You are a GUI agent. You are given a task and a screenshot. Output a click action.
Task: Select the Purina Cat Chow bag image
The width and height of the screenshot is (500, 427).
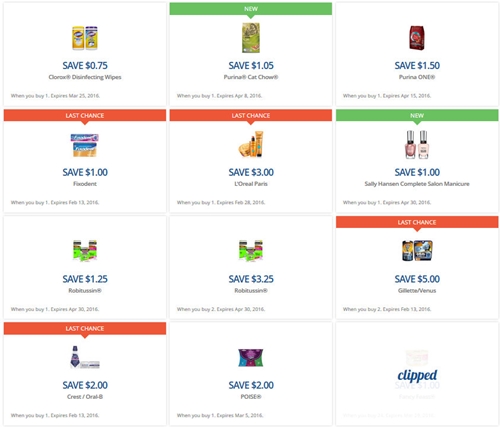click(251, 38)
